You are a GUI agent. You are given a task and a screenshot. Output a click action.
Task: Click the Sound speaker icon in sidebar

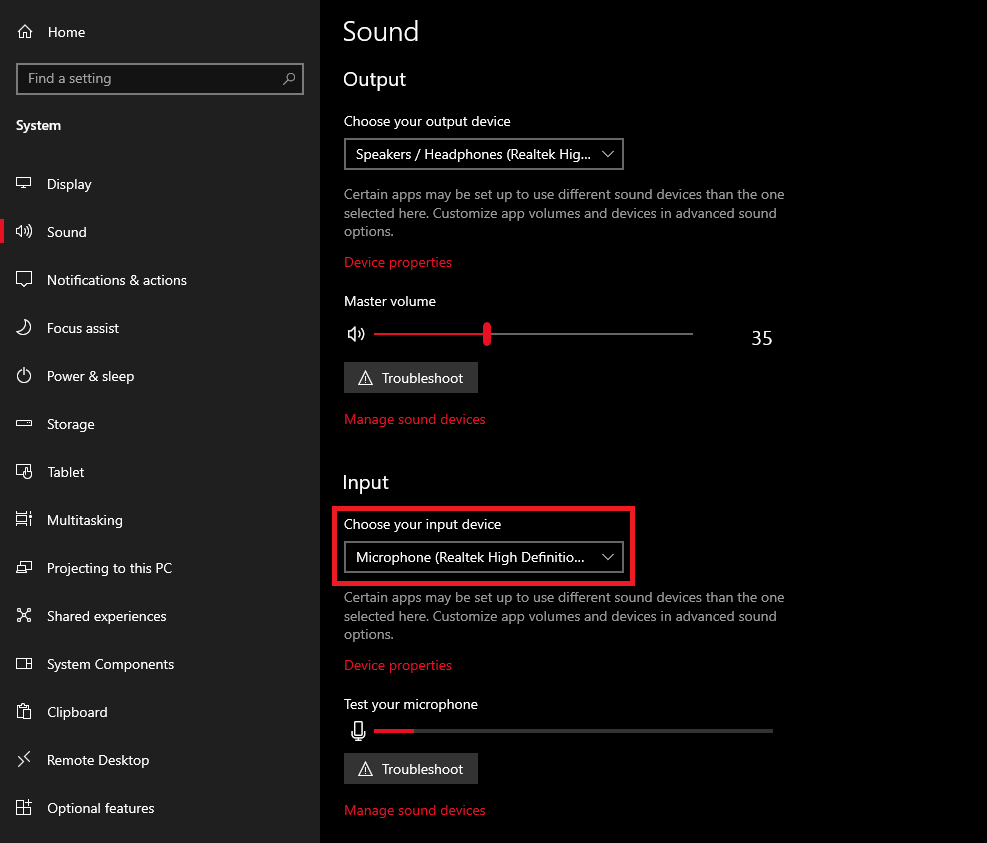24,231
